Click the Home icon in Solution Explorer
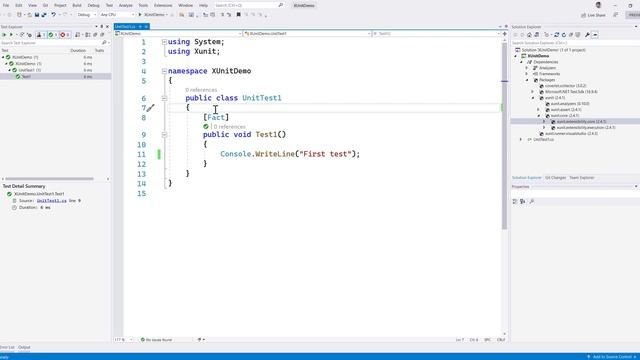The image size is (640, 360). coord(529,35)
